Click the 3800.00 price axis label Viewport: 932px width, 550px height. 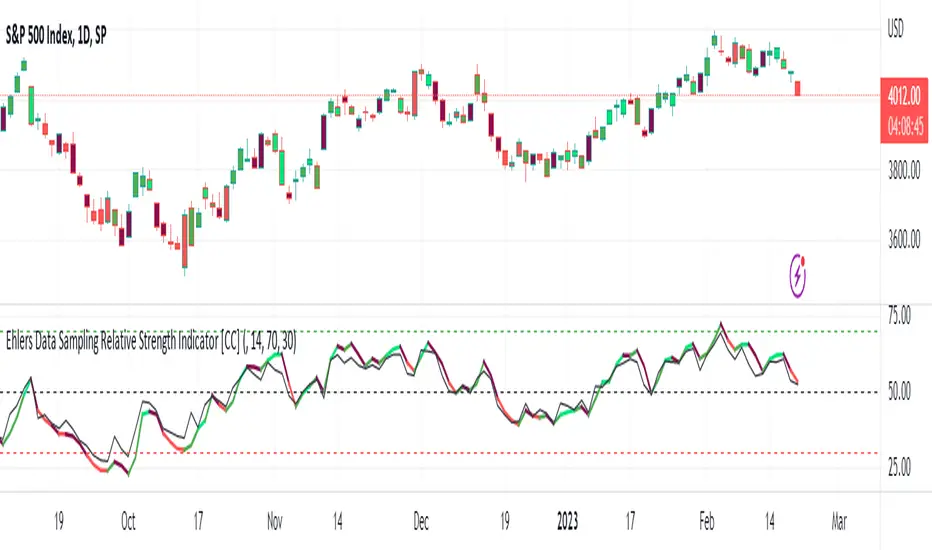point(904,171)
